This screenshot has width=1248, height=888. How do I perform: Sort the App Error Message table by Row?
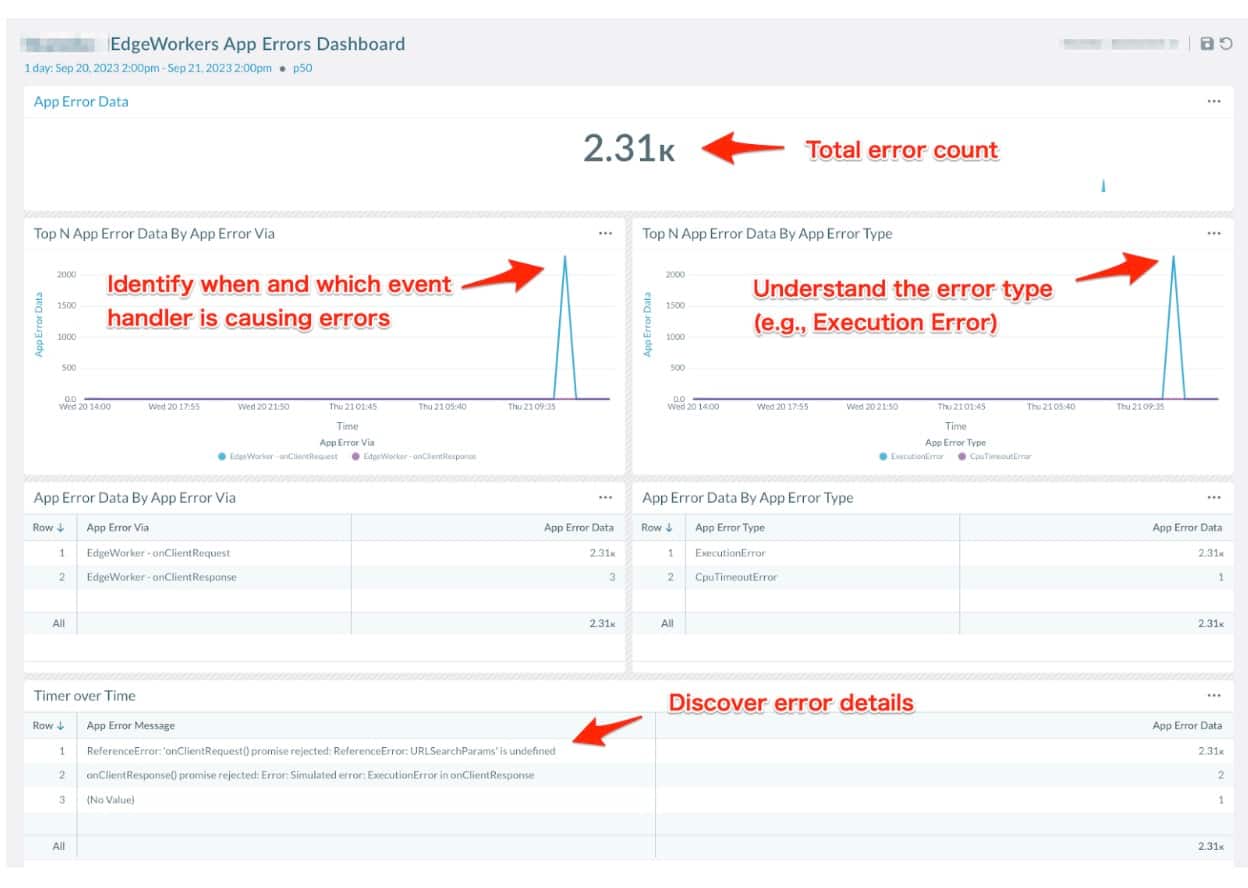(48, 725)
